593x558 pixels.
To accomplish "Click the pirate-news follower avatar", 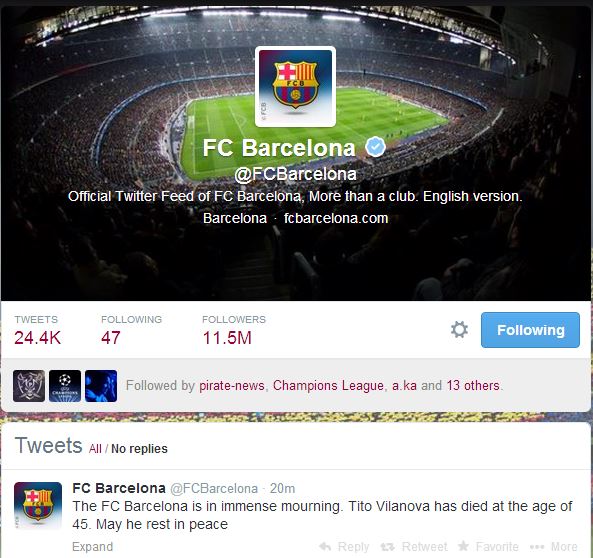I will coord(29,386).
